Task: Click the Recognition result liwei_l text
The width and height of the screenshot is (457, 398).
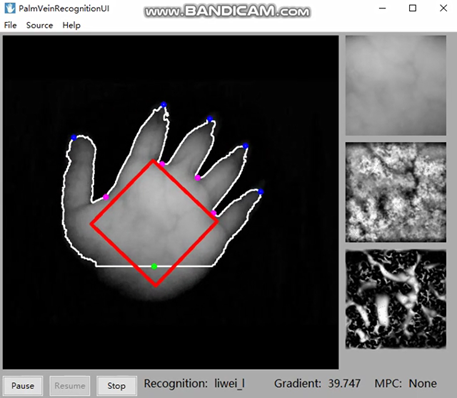Action: 229,384
